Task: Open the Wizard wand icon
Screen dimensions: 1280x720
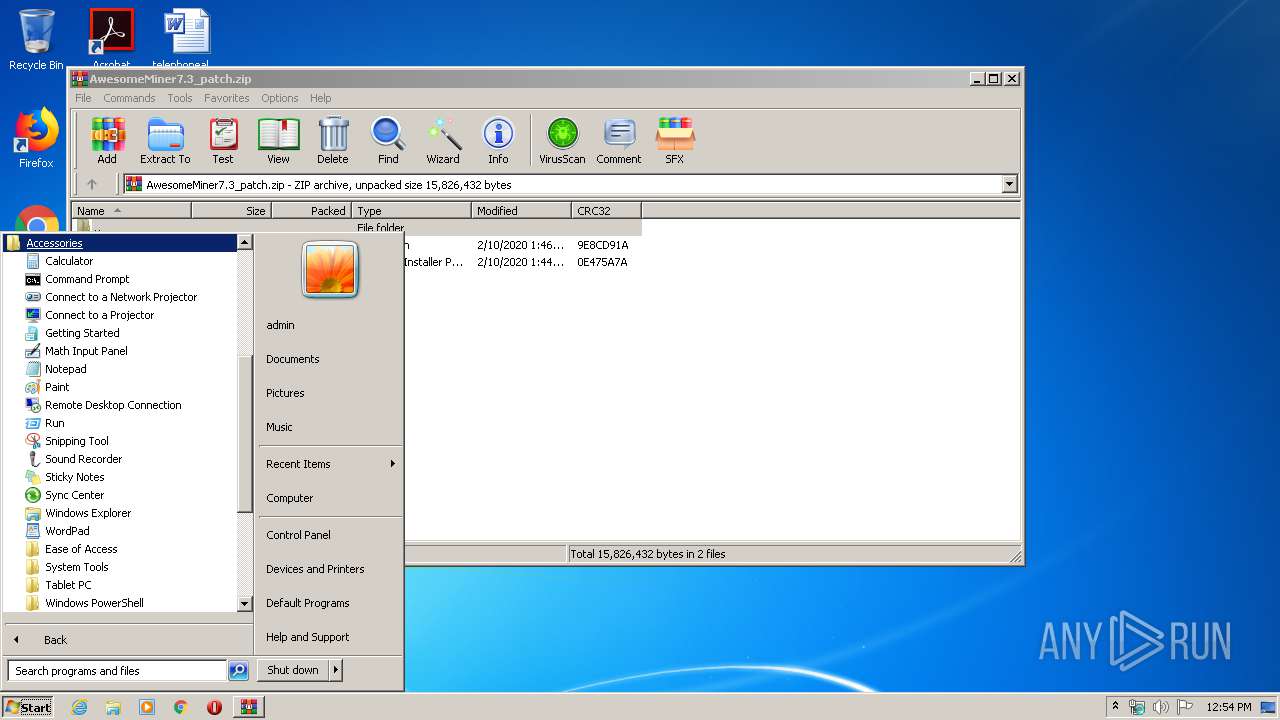Action: (x=443, y=140)
